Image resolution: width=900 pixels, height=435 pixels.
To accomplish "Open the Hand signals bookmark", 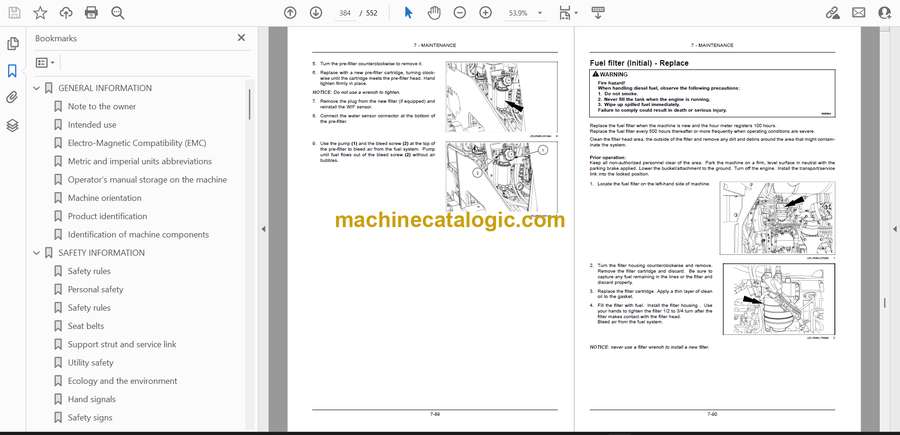I will (91, 399).
